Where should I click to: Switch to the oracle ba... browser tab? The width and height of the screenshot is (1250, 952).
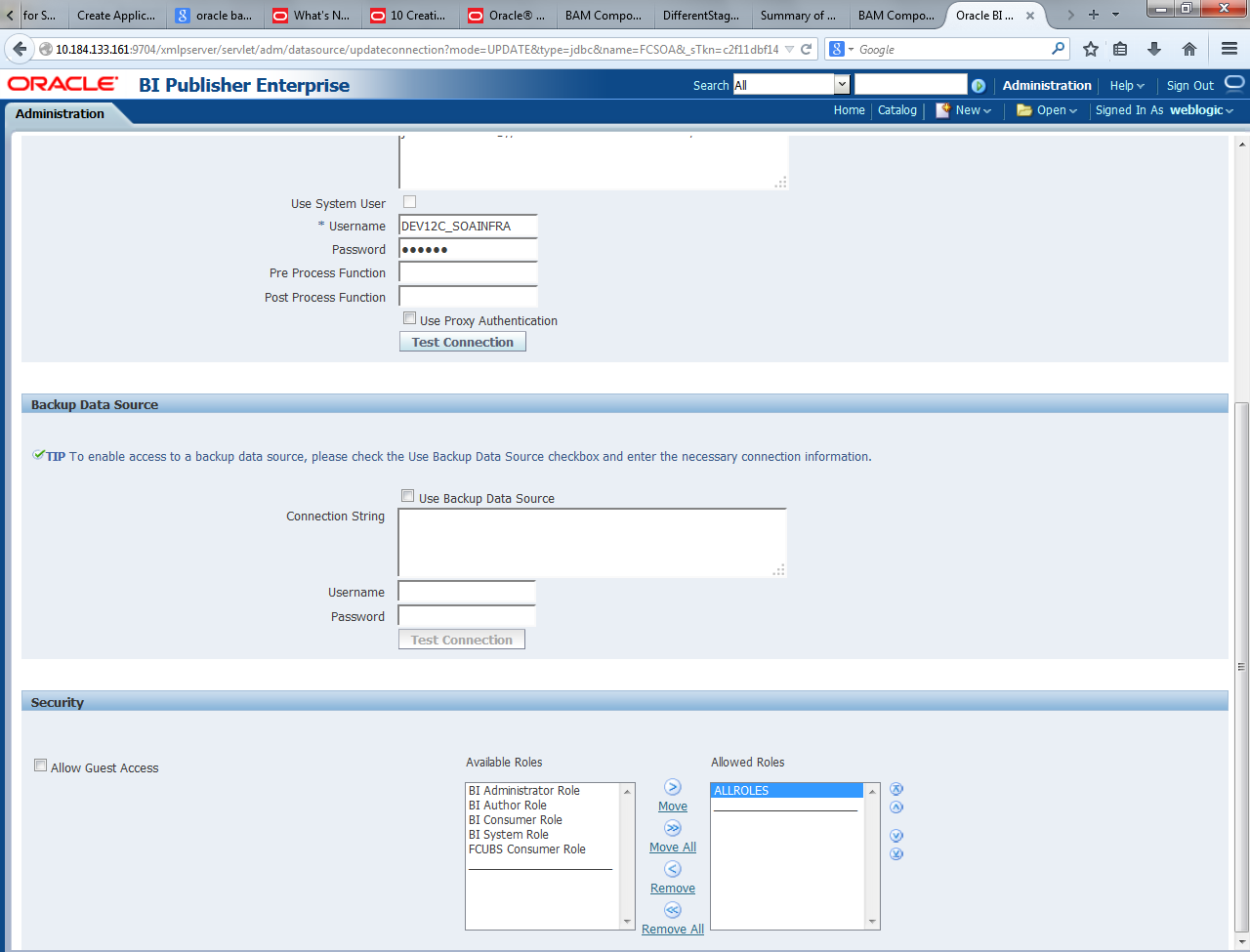(x=215, y=16)
